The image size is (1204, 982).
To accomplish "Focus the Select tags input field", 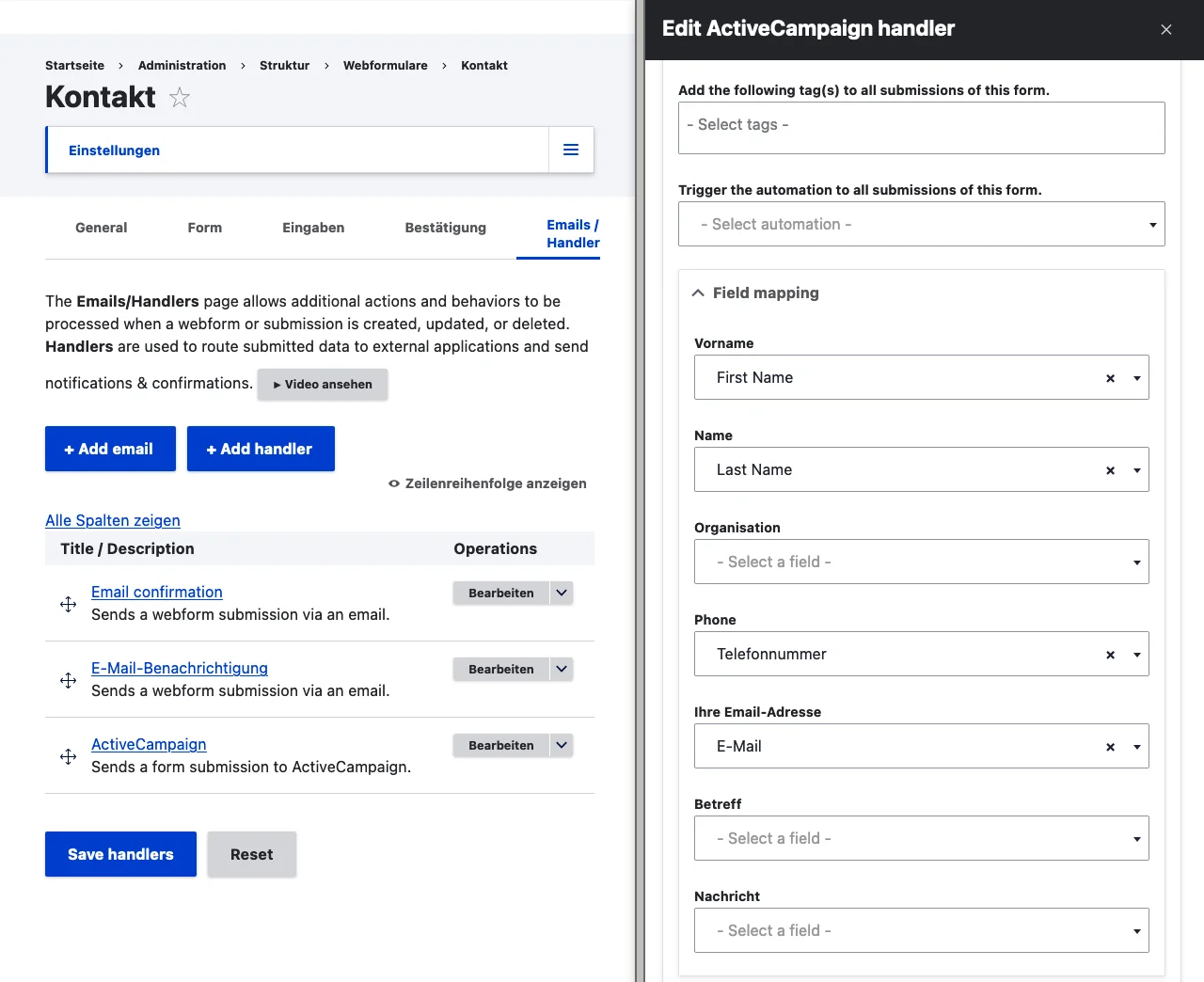I will point(922,128).
